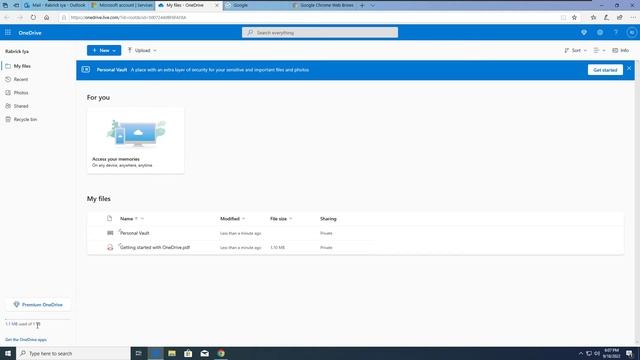This screenshot has height=360, width=640.
Task: Switch to Google Chrome Web Browser tab
Action: (x=323, y=5)
